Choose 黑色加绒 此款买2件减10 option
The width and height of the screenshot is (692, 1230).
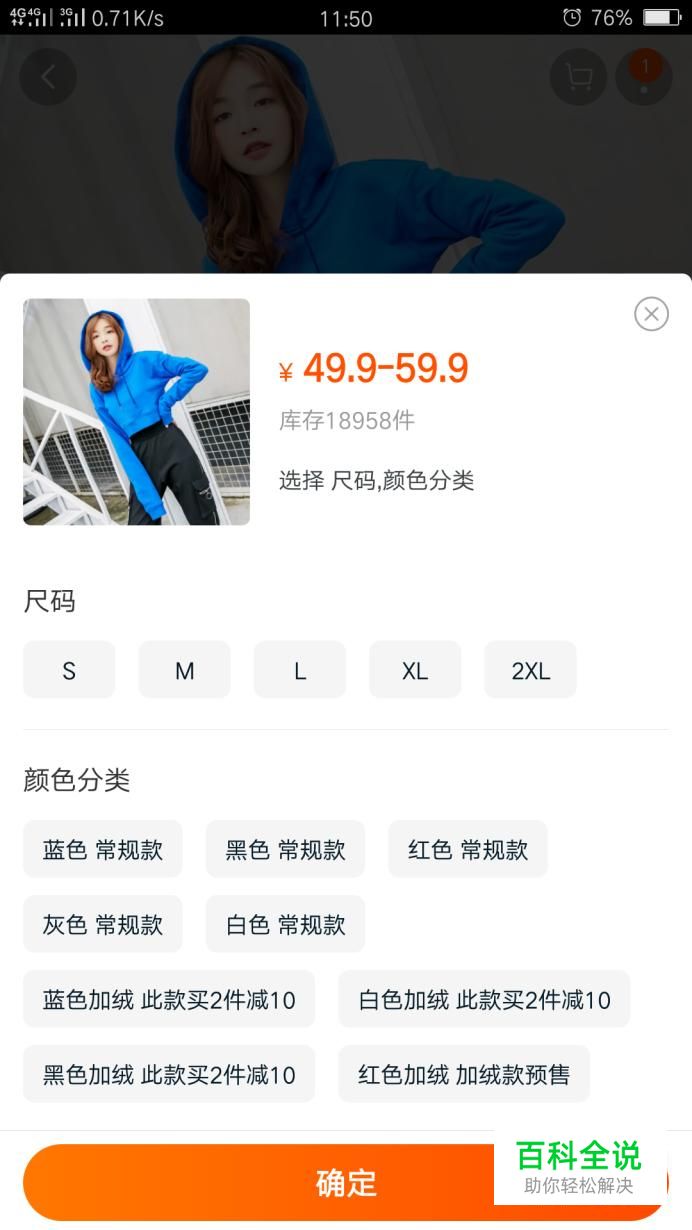pos(169,1074)
